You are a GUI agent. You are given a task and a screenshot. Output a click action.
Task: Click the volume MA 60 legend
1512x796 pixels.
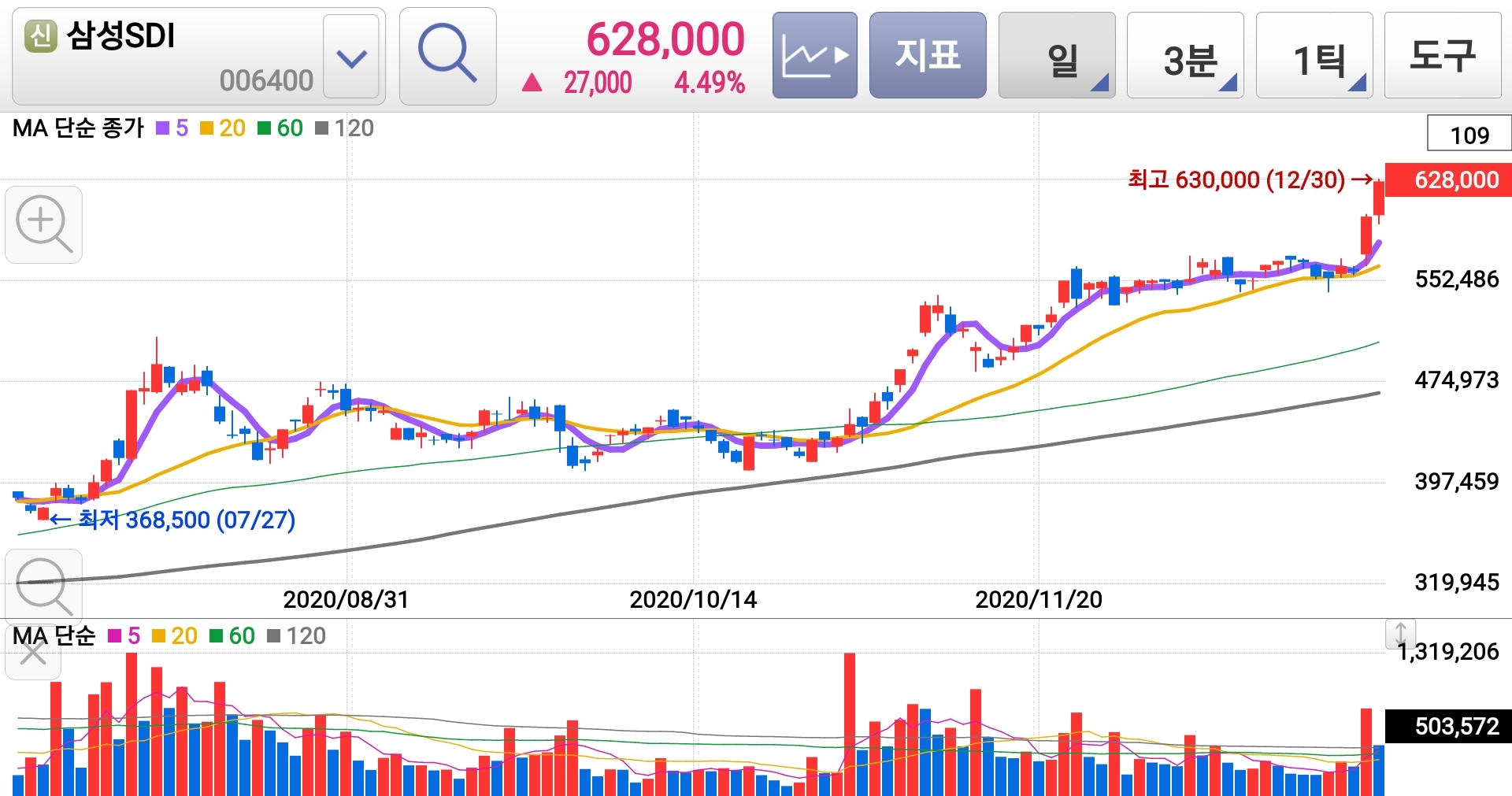232,635
